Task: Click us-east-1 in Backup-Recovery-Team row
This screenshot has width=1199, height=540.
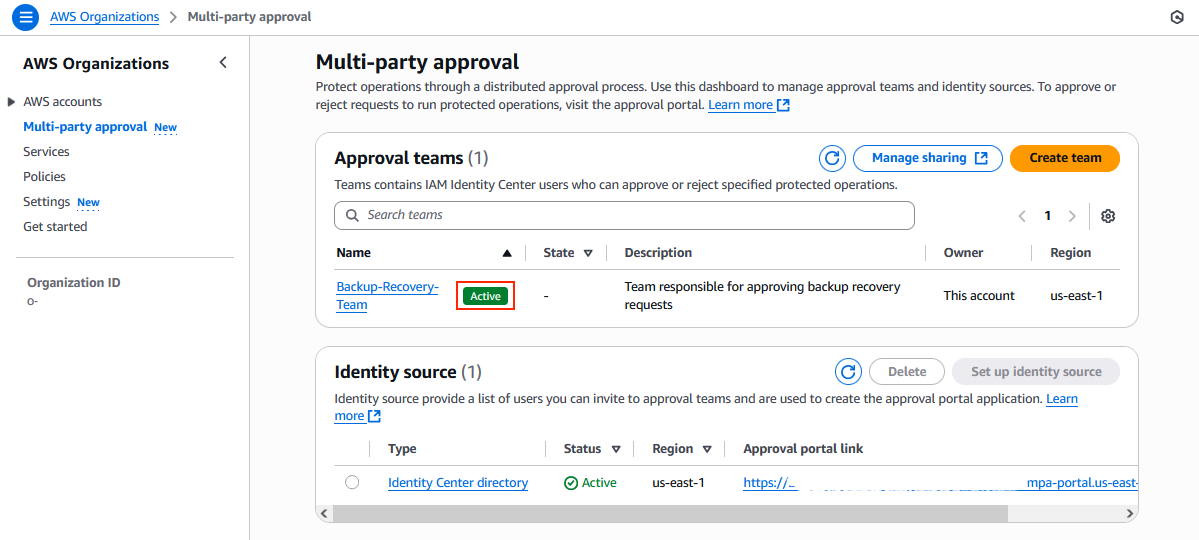Action: point(1077,296)
